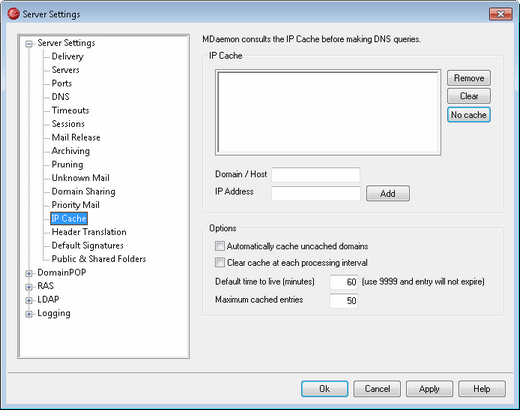Screen dimensions: 520x410
Task: Click into the Domain / Host field
Action: coord(316,175)
